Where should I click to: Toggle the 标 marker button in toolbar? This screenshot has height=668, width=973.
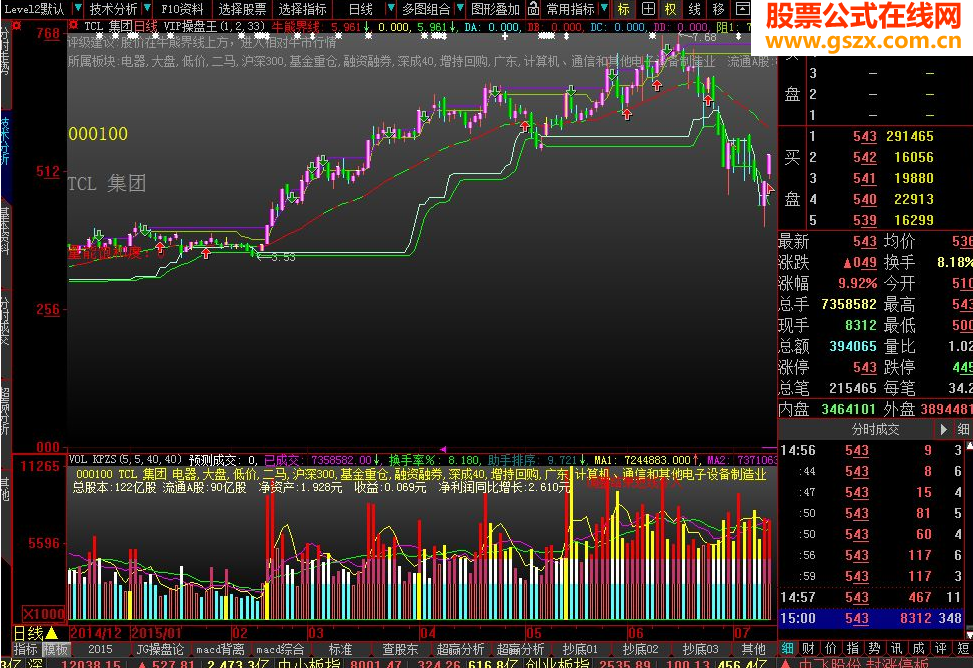(624, 9)
